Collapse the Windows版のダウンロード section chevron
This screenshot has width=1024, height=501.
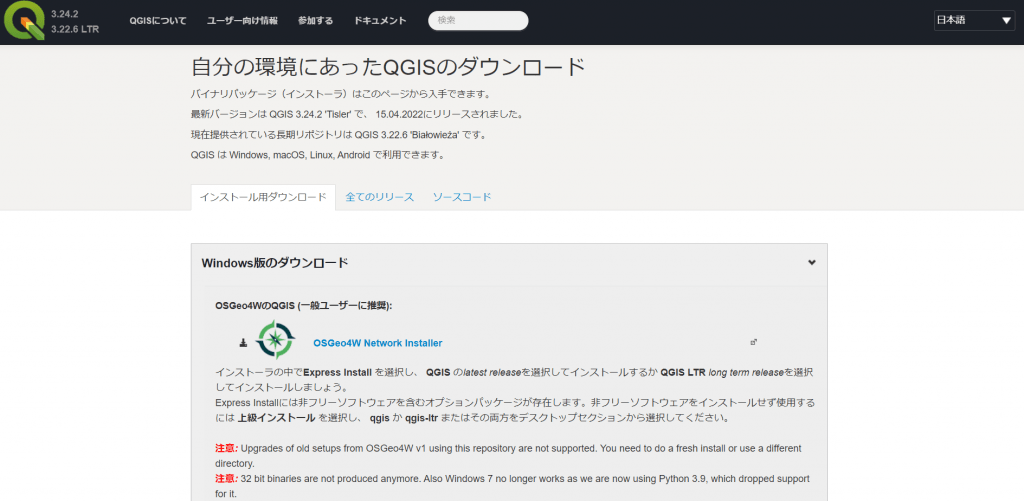[812, 263]
